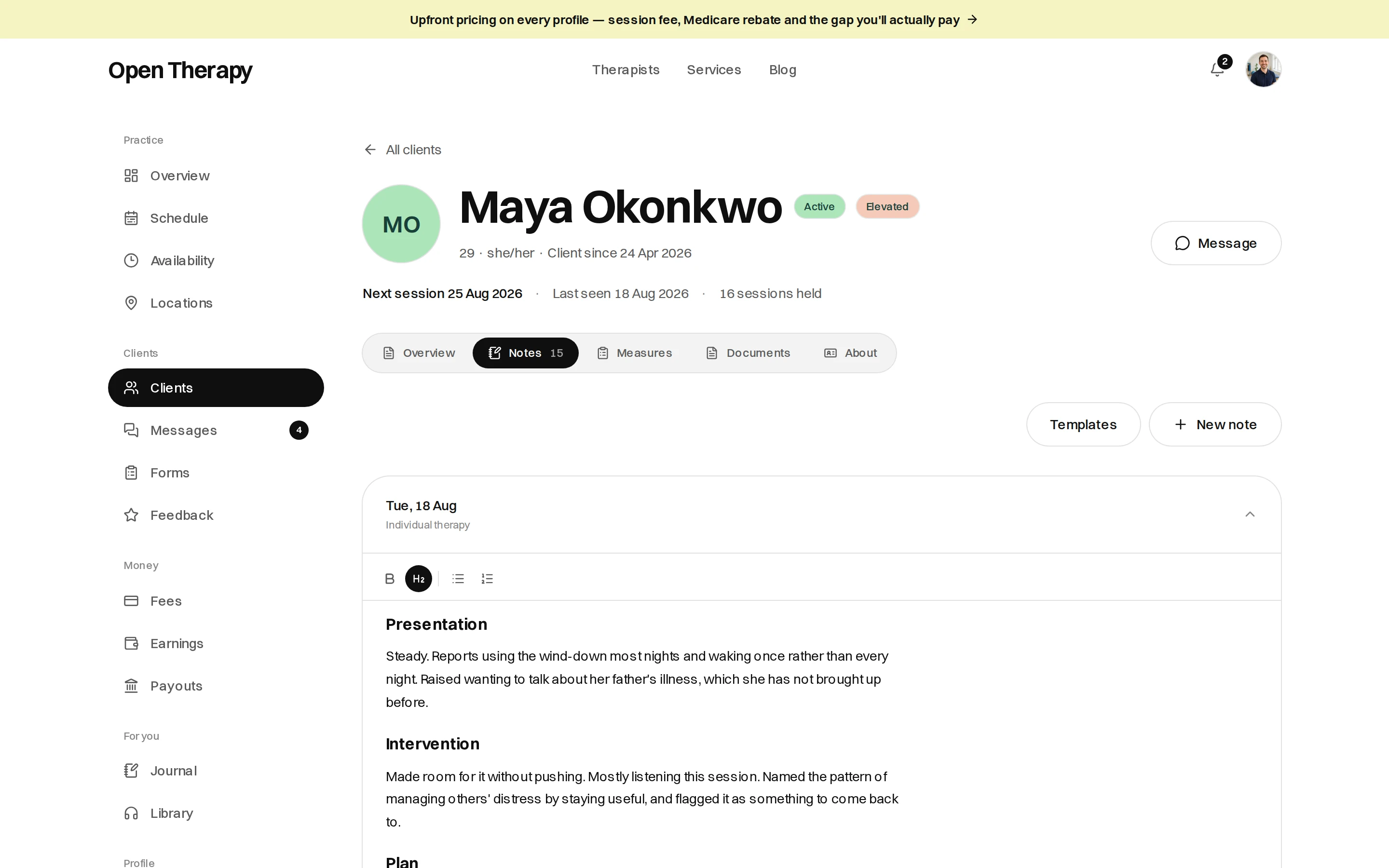Image resolution: width=1389 pixels, height=868 pixels.
Task: Create a New note
Action: point(1215,424)
